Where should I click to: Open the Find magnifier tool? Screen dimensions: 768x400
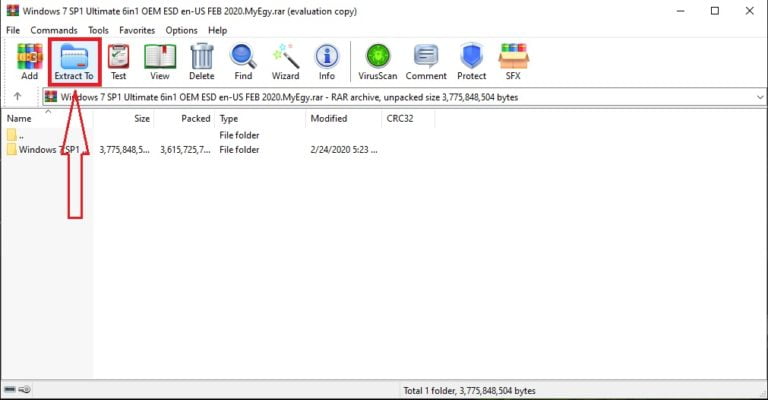243,62
